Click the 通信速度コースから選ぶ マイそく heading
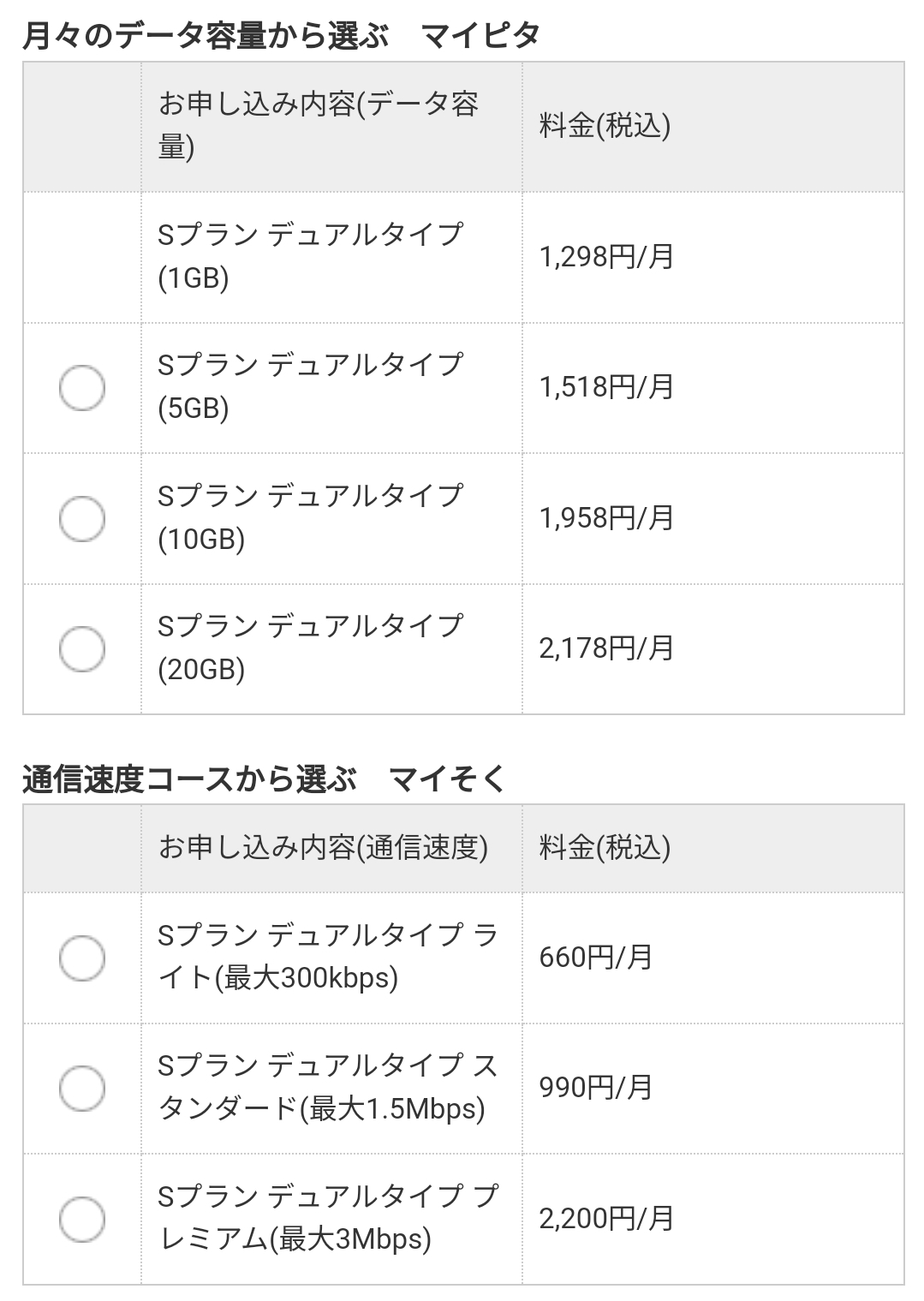 [x=264, y=779]
